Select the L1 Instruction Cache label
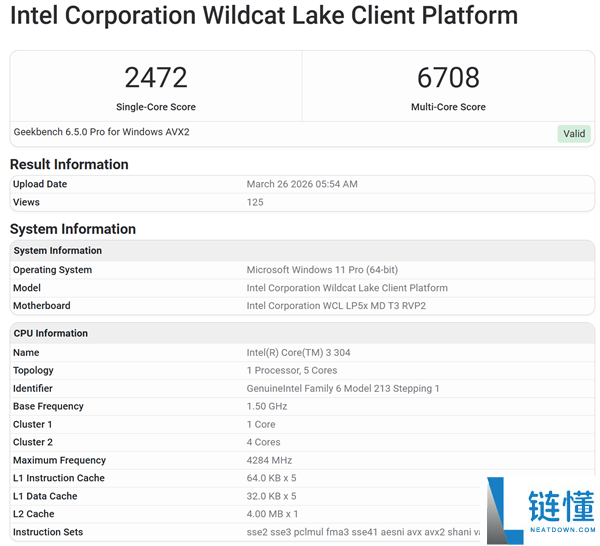The height and width of the screenshot is (546, 600). [59, 478]
